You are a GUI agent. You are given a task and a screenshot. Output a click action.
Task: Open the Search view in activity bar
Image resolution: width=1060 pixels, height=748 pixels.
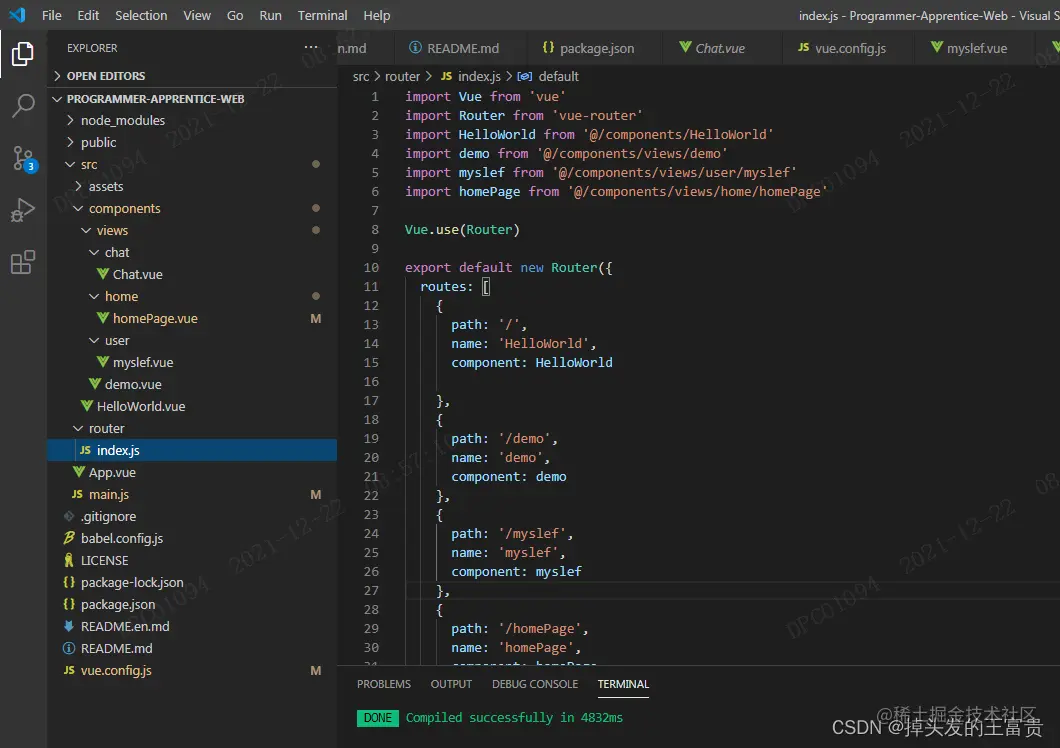coord(23,106)
